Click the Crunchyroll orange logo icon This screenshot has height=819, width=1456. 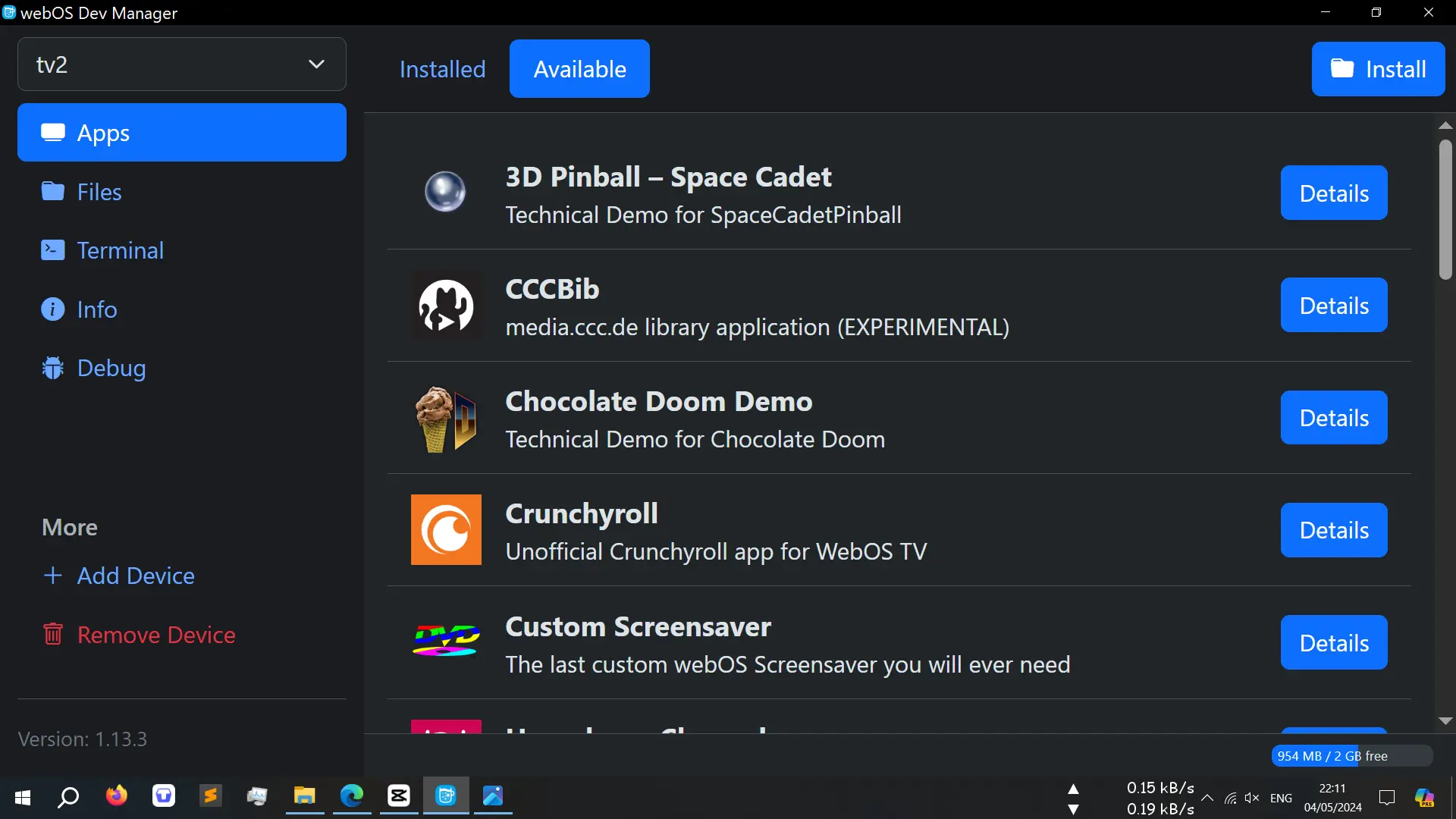click(x=446, y=529)
